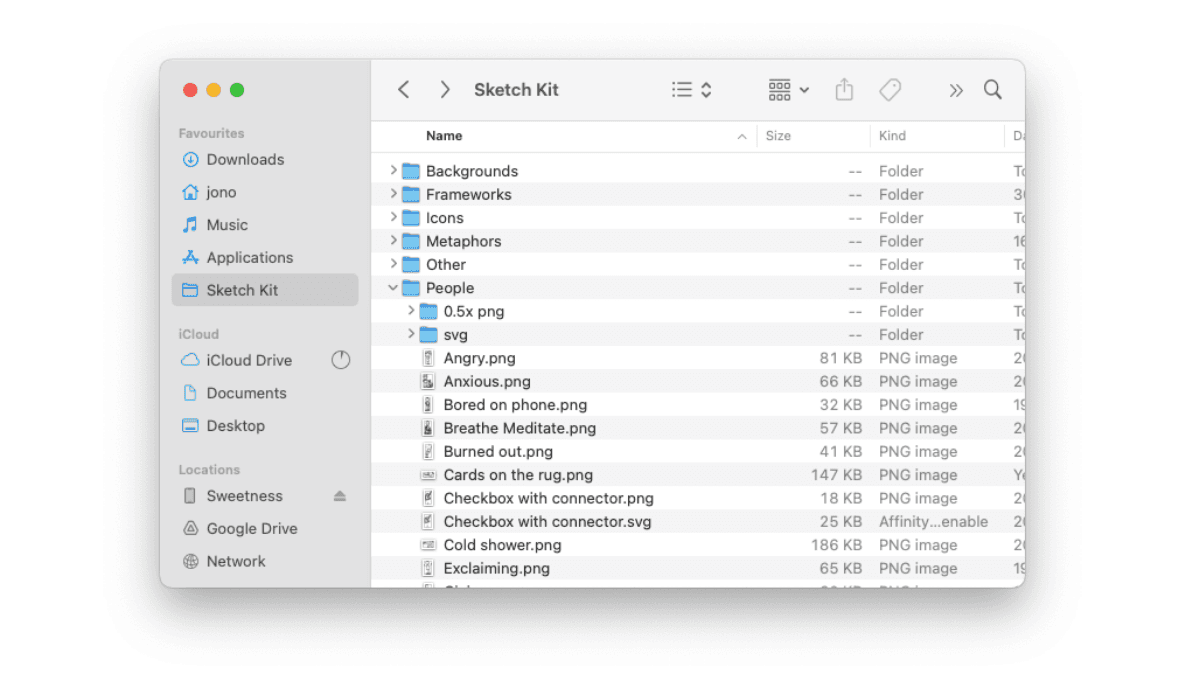Eject the Sweetness drive
This screenshot has height=675, width=1200.
point(340,496)
